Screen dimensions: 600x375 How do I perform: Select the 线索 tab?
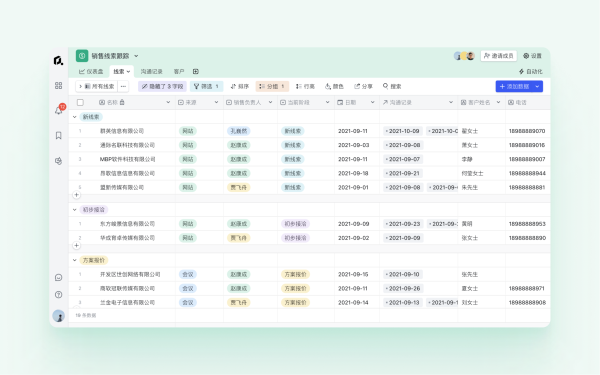[122, 72]
